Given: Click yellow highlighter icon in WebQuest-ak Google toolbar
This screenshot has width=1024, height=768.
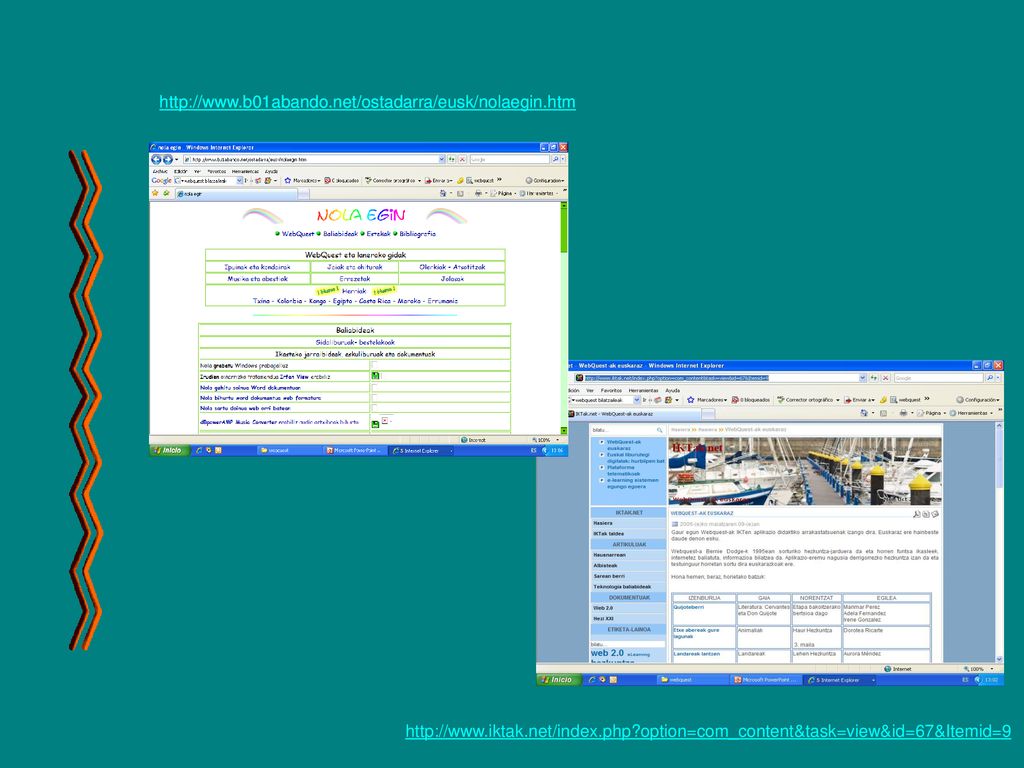Looking at the screenshot, I should (883, 400).
